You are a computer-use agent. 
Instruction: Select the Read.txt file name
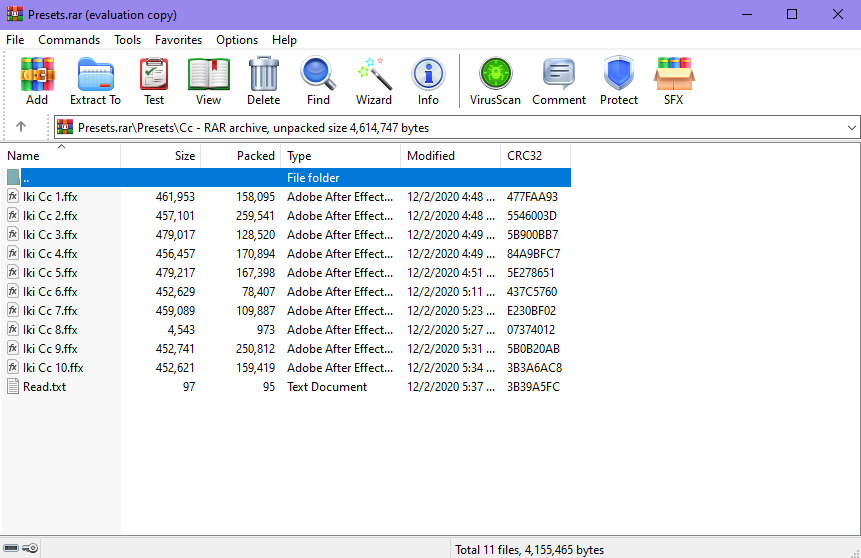pyautogui.click(x=44, y=387)
